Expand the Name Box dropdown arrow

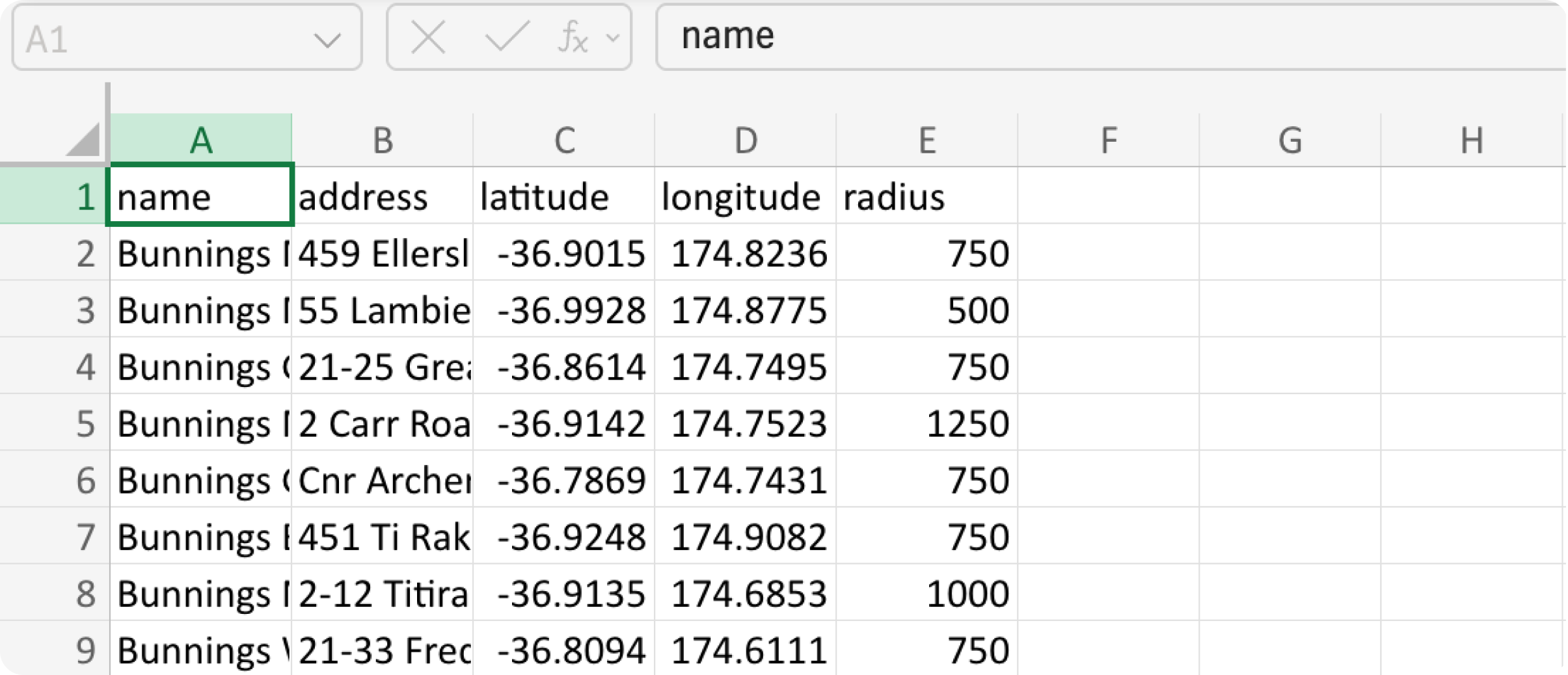(327, 41)
